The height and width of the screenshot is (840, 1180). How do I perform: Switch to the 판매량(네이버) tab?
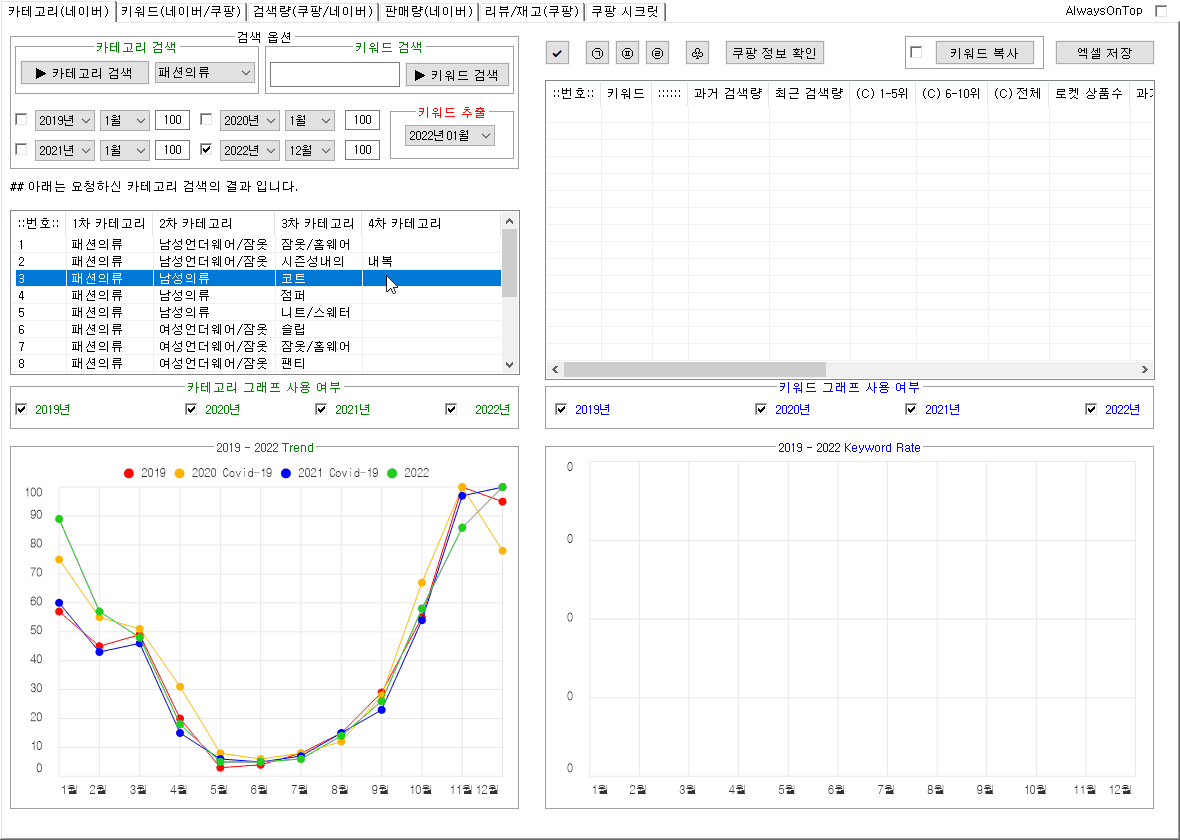tap(428, 11)
